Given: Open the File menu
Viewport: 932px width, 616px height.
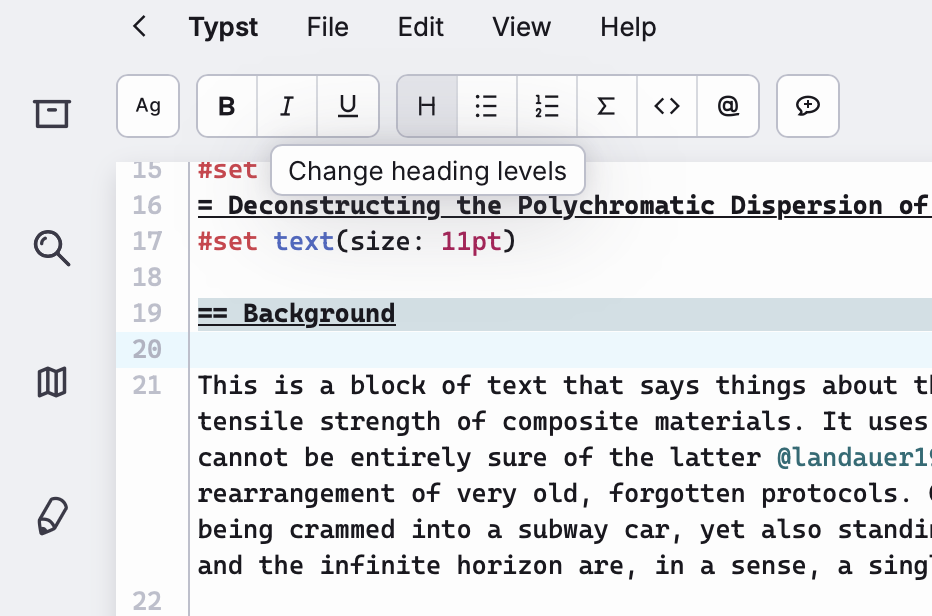Looking at the screenshot, I should pos(328,27).
